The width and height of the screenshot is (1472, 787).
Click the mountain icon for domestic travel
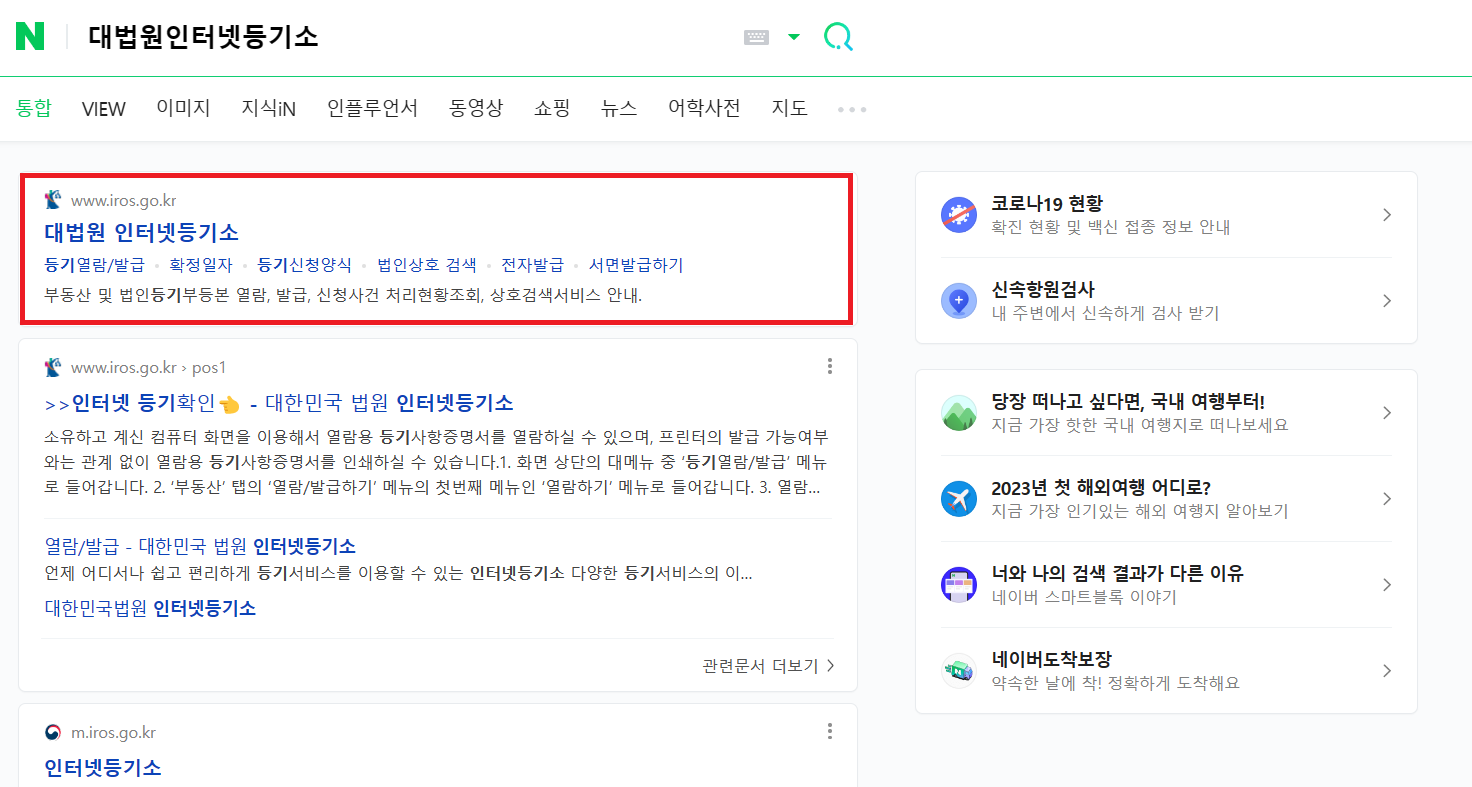(x=959, y=413)
